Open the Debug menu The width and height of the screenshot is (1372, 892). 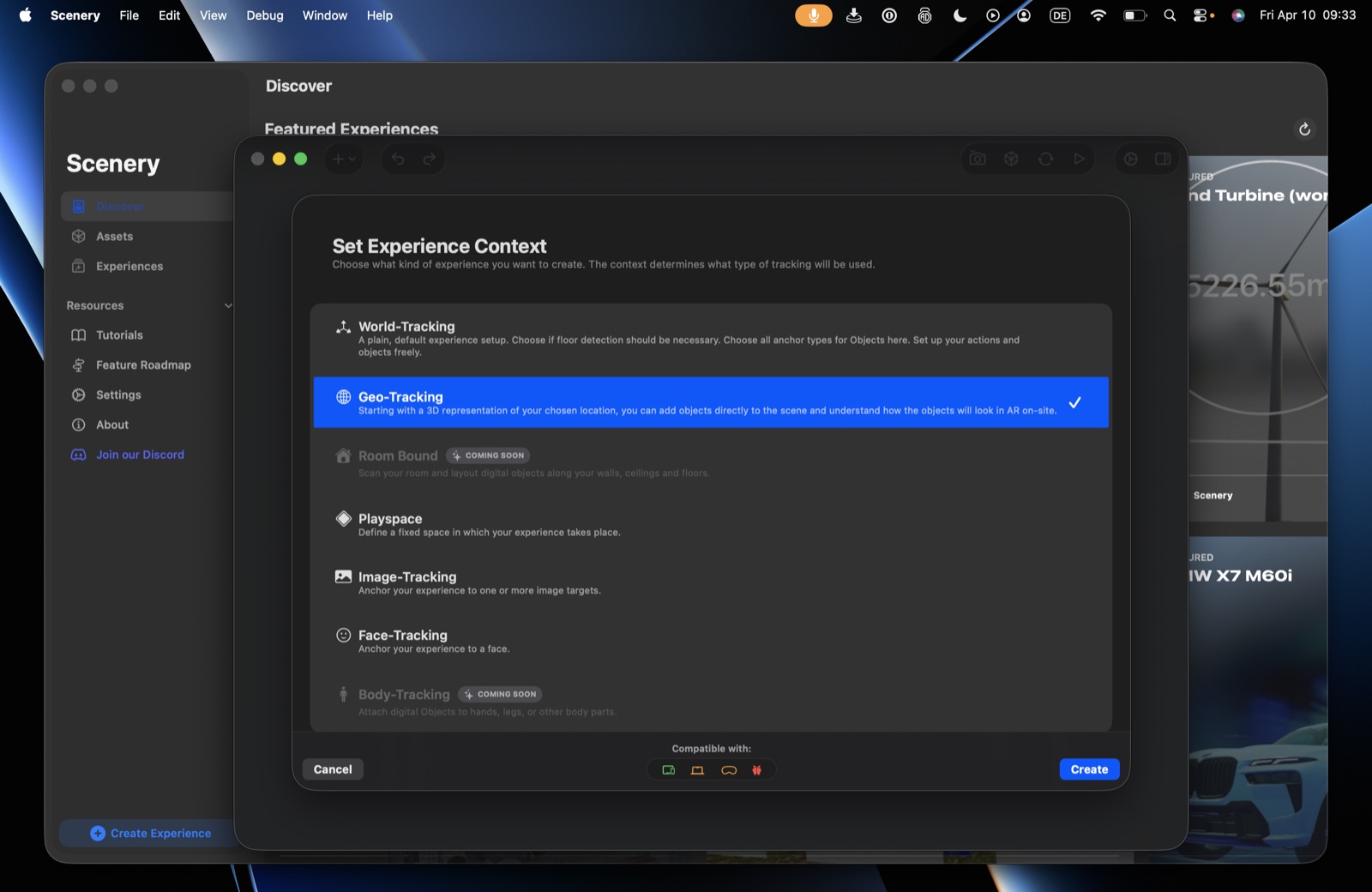coord(265,15)
